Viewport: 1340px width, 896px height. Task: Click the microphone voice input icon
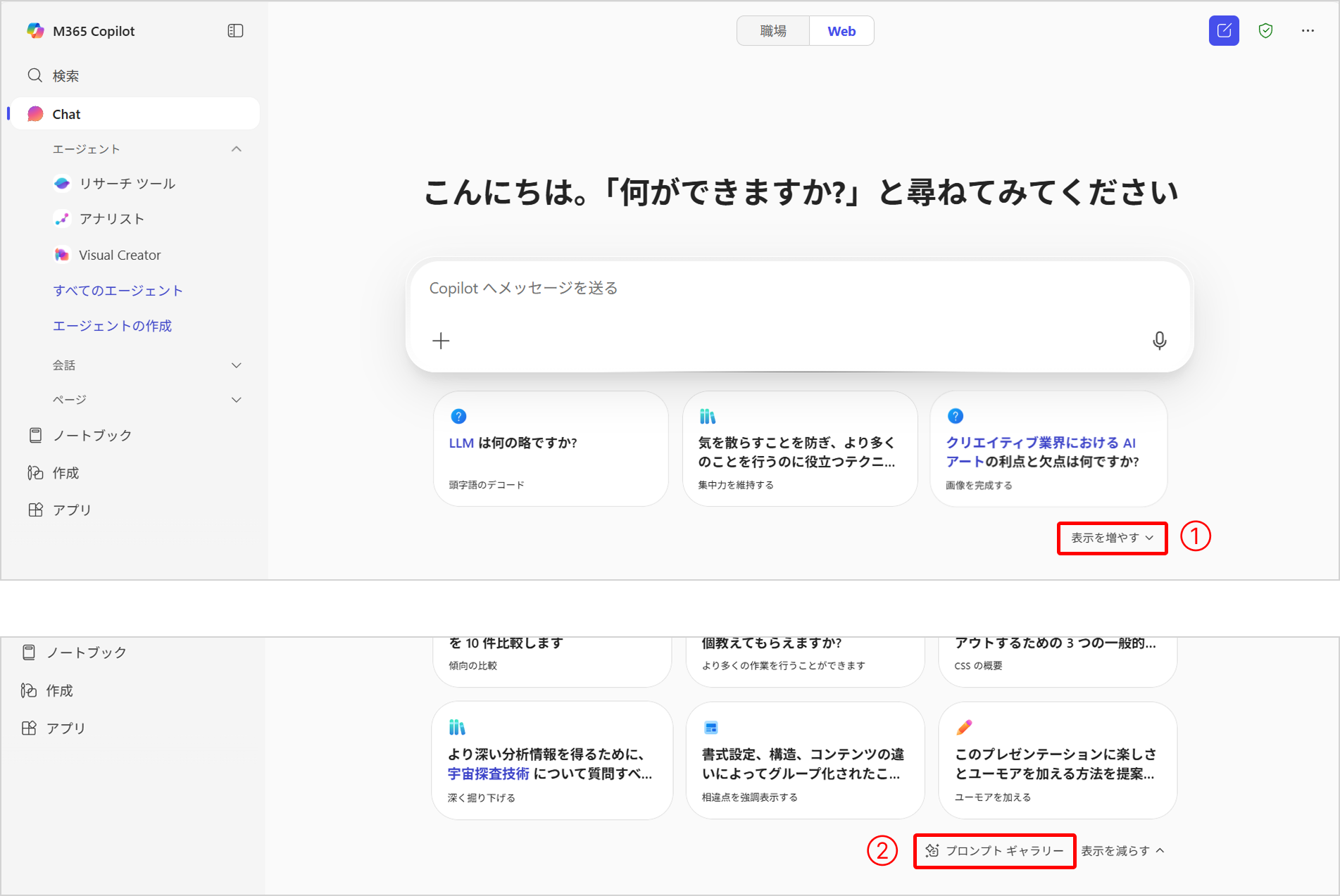tap(1159, 341)
